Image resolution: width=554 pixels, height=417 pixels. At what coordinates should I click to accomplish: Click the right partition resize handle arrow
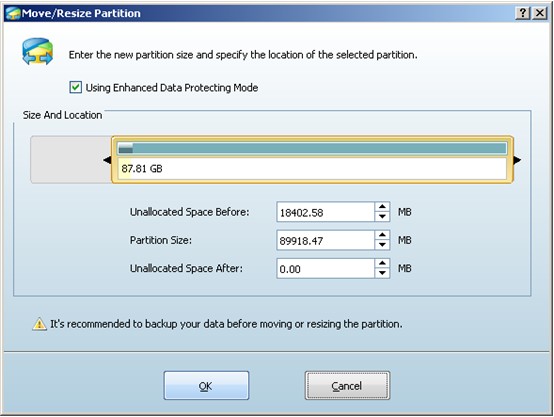pos(517,160)
